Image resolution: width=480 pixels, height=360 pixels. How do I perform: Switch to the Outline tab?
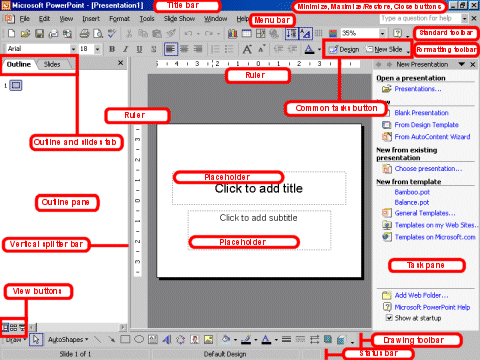(19, 64)
